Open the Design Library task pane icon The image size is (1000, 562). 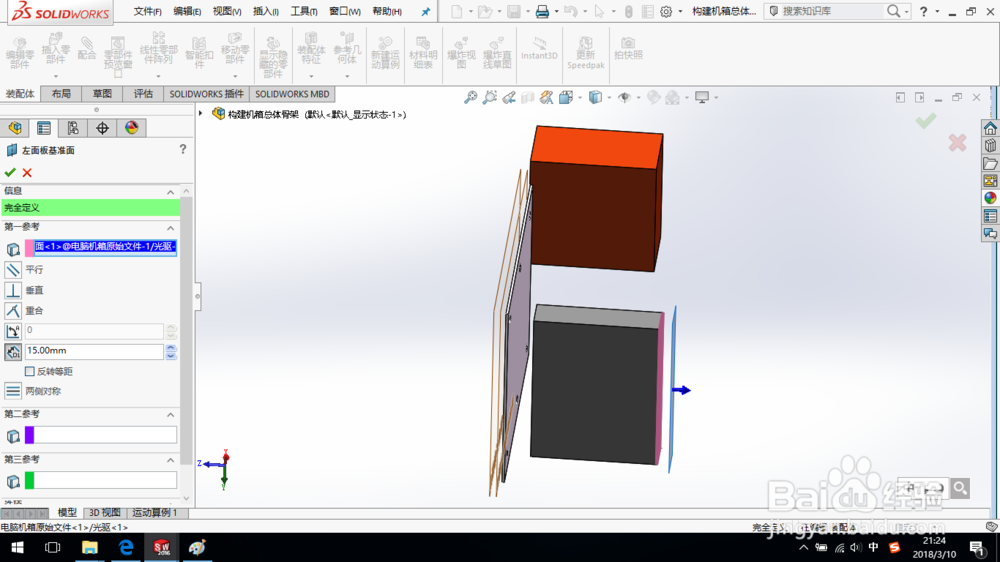click(x=990, y=145)
